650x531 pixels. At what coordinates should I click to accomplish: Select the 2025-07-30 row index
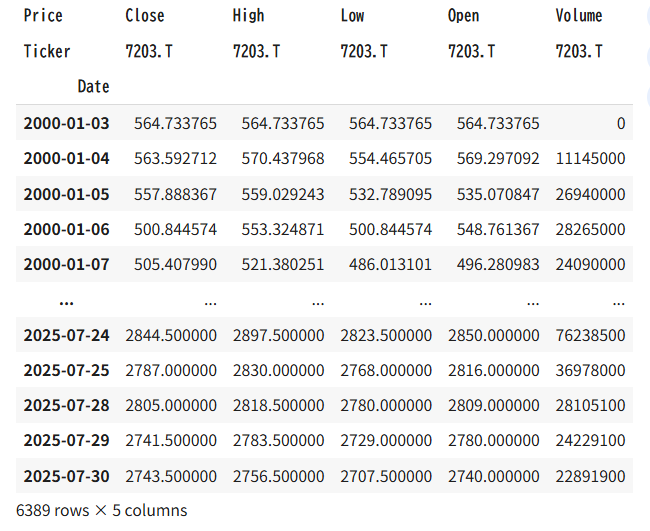[66, 476]
